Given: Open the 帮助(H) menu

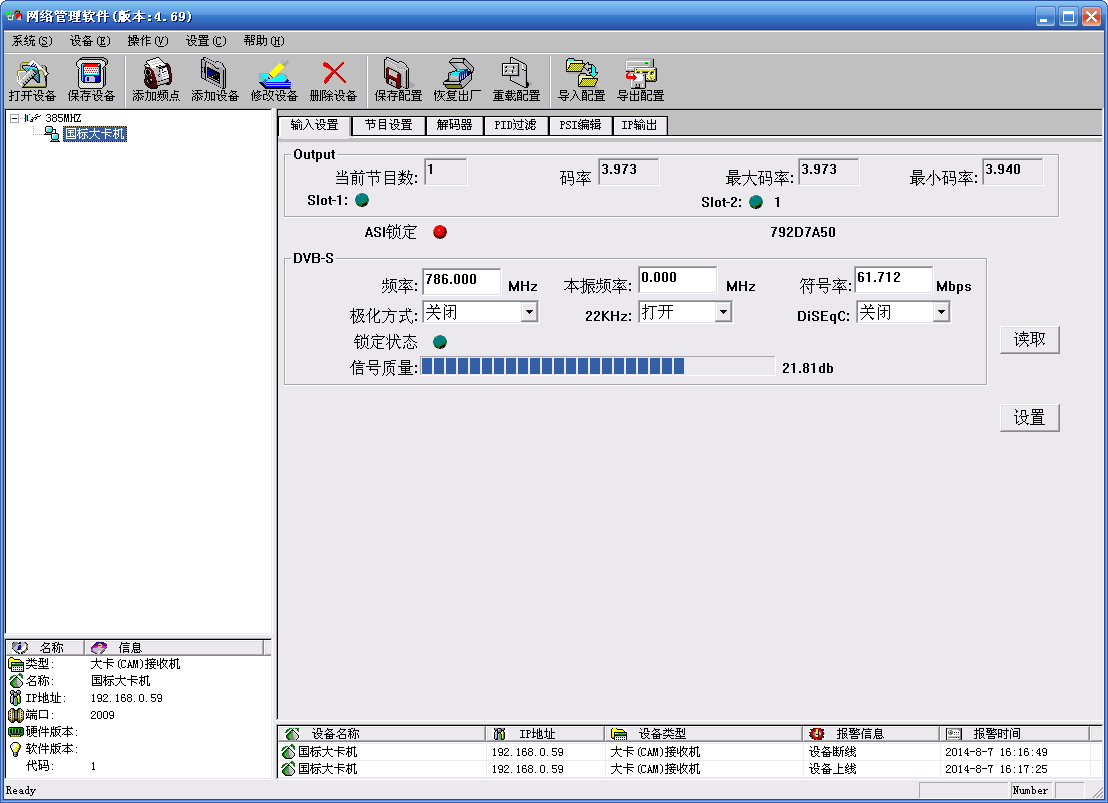Looking at the screenshot, I should [x=264, y=41].
